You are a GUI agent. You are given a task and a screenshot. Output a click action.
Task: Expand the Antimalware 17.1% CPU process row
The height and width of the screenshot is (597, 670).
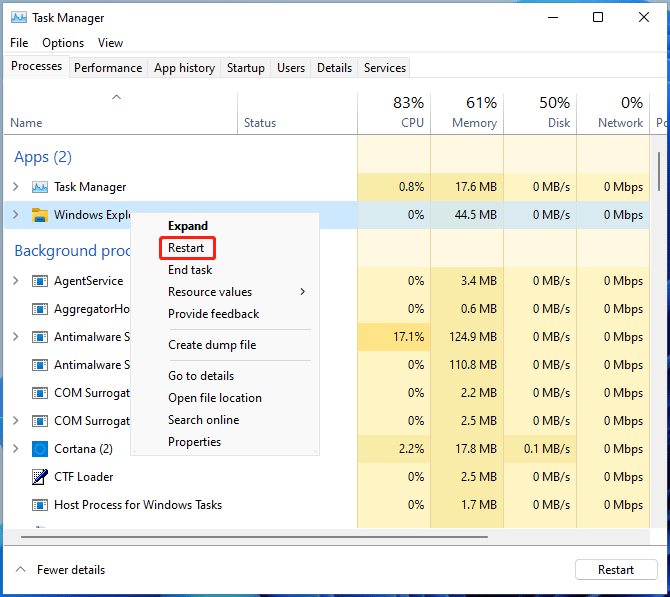pos(16,337)
